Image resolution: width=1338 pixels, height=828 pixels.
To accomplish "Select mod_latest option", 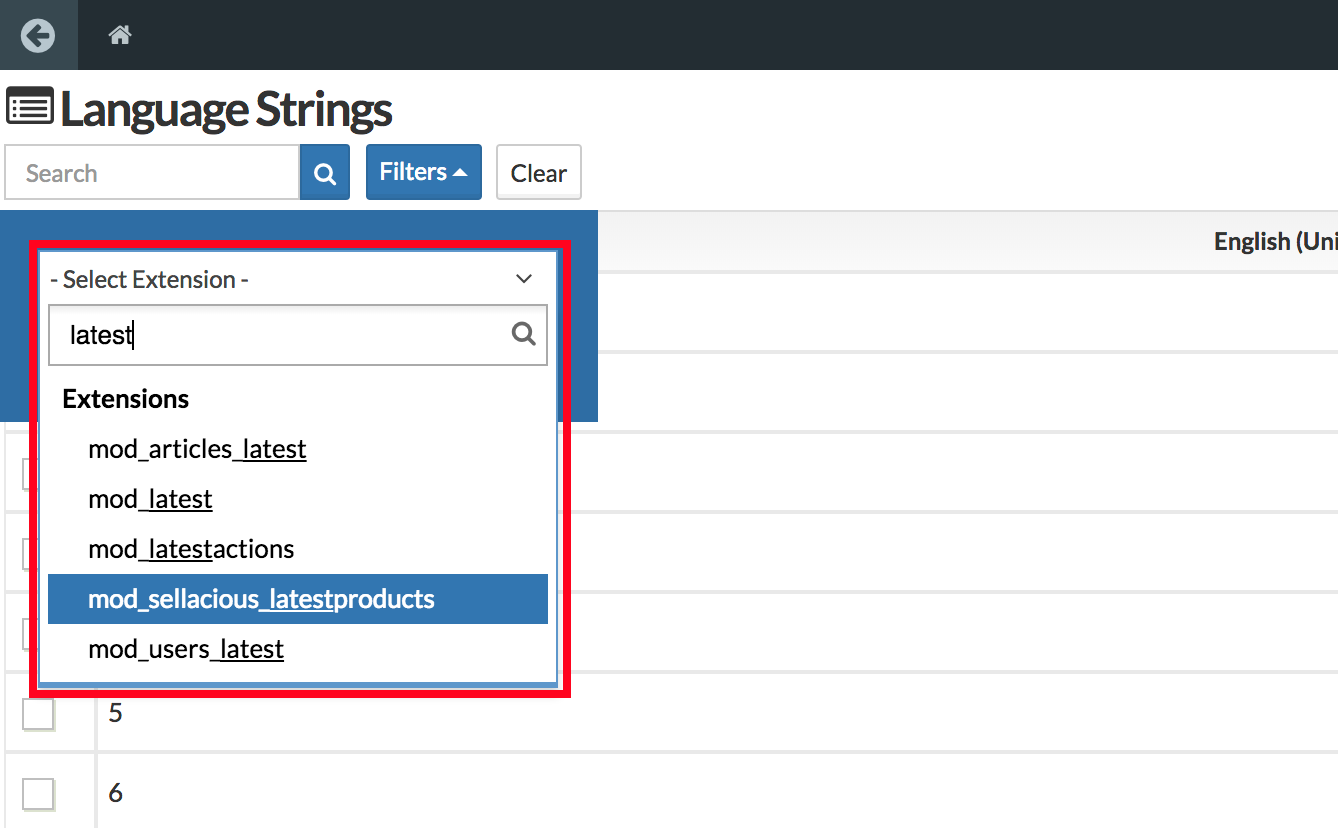I will 298,499.
